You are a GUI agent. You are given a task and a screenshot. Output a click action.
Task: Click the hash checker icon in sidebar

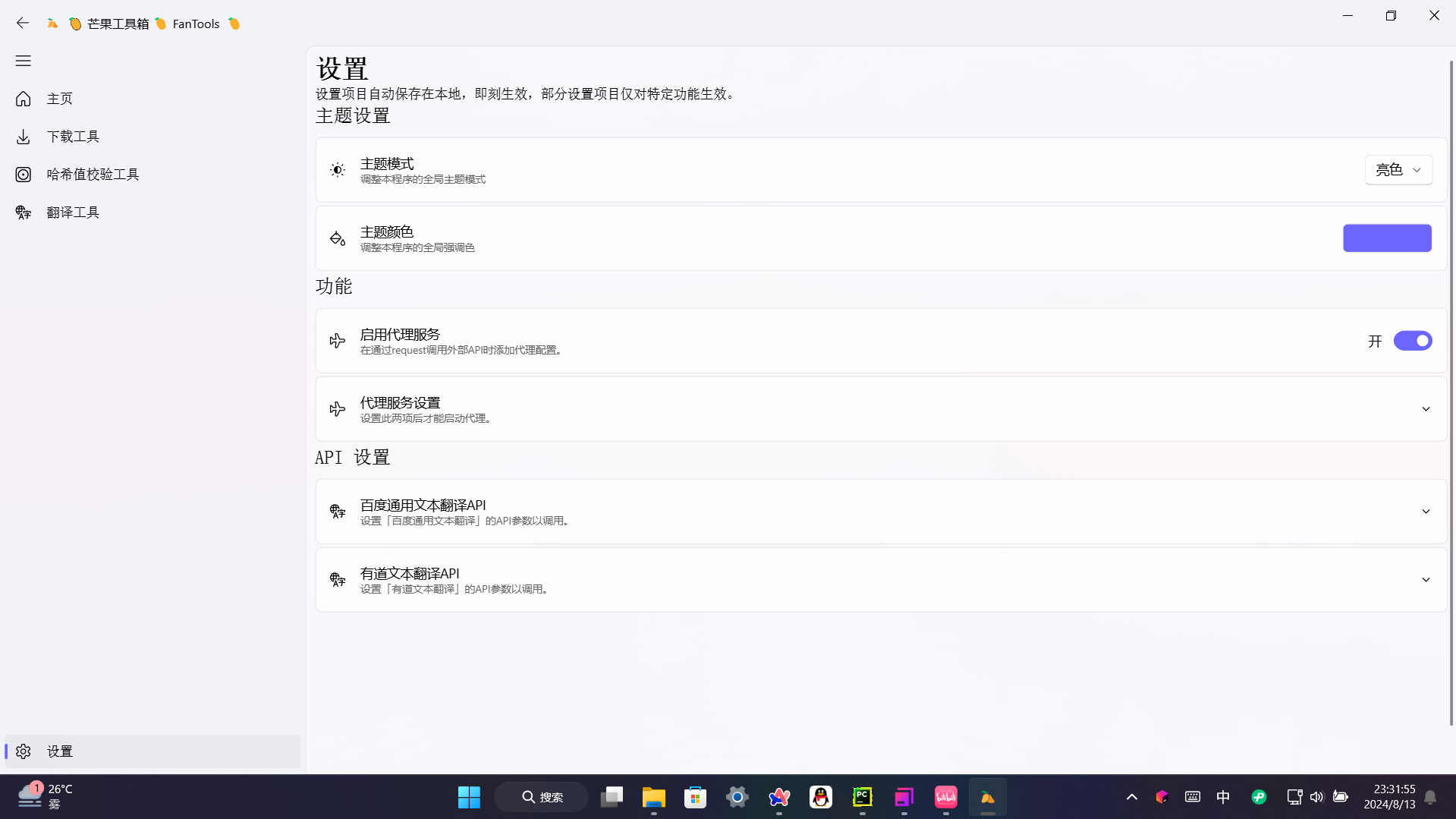pos(23,175)
